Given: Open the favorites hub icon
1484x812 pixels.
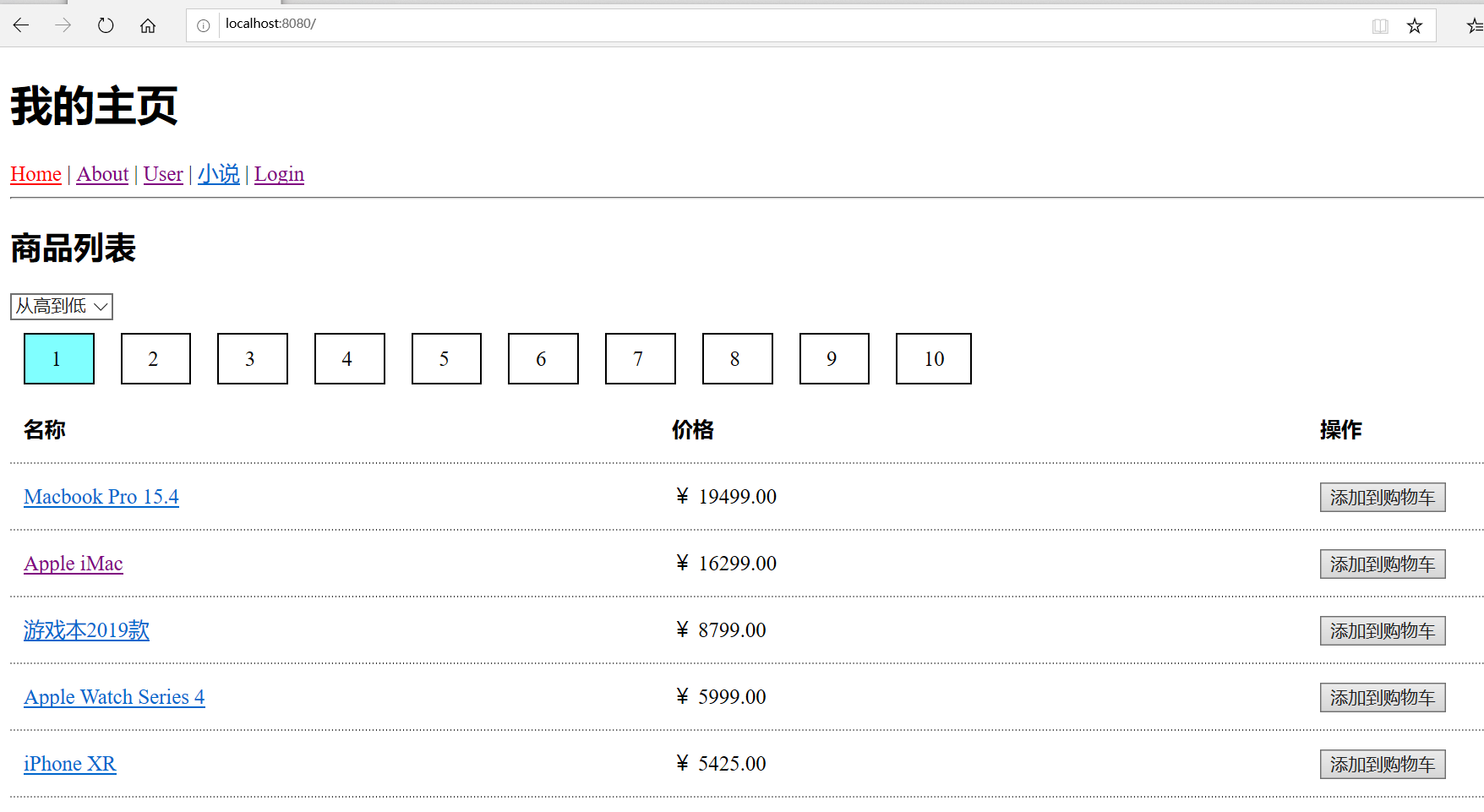Looking at the screenshot, I should click(x=1476, y=26).
